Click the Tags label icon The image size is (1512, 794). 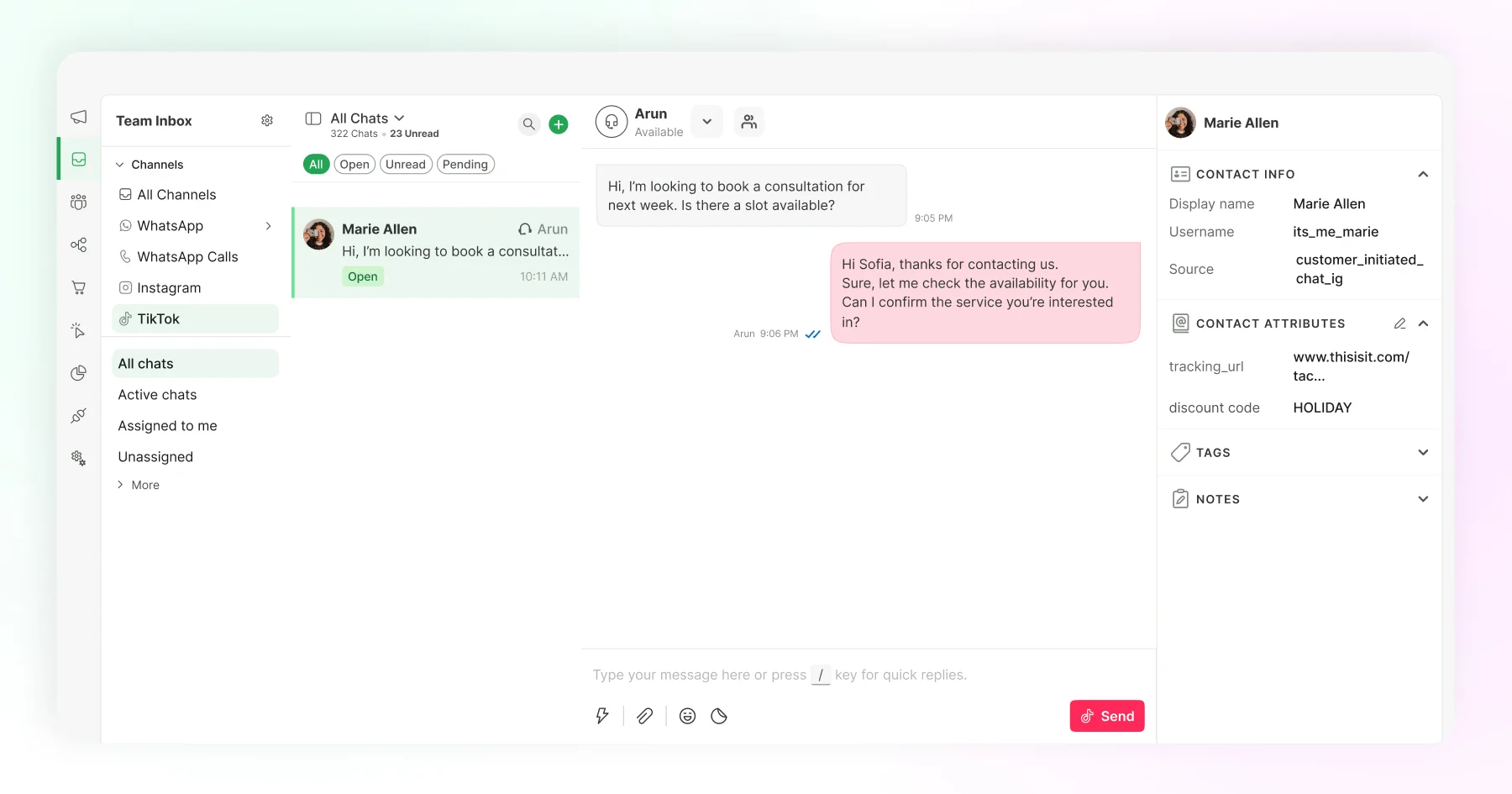(1180, 452)
